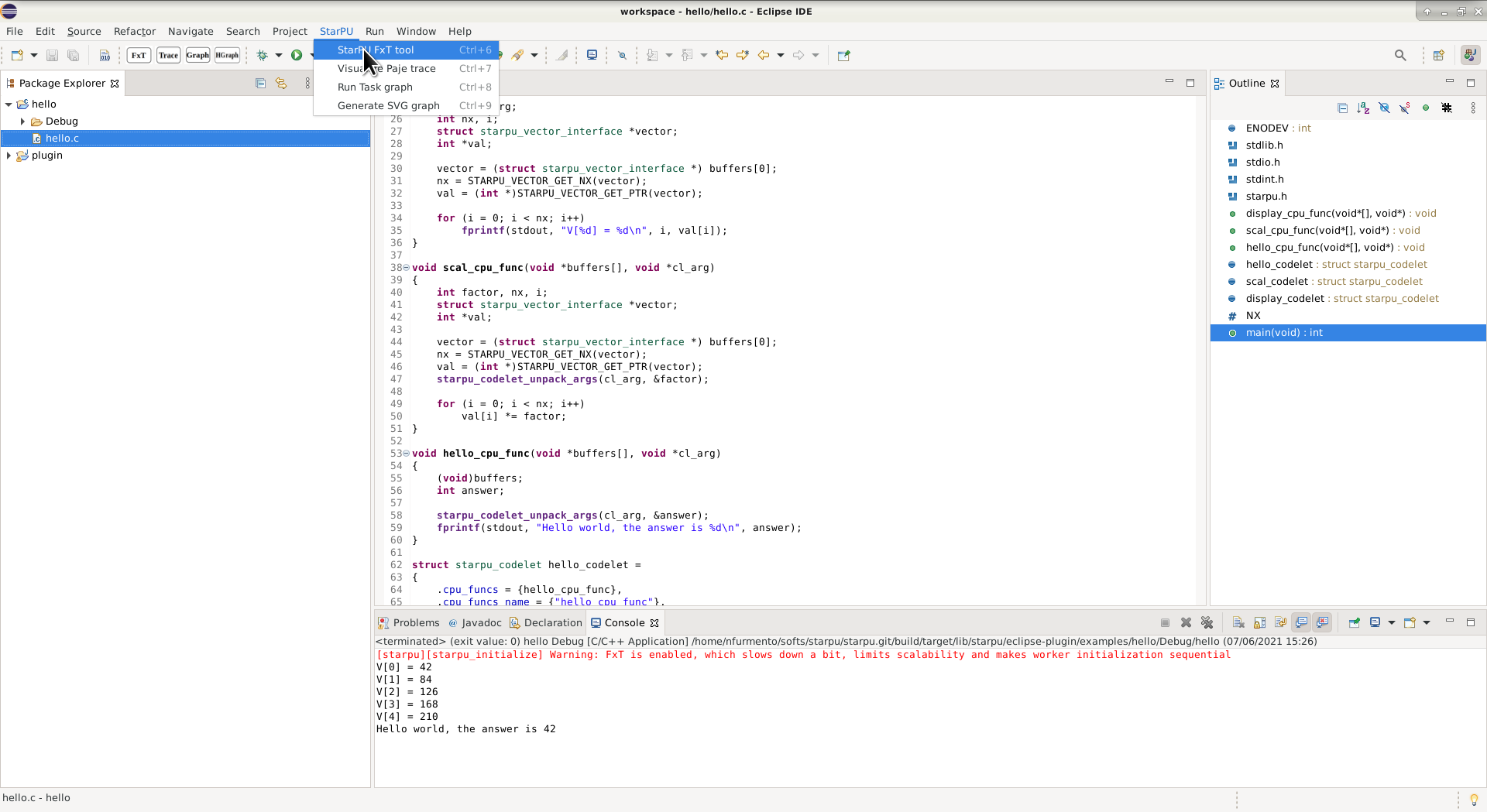Viewport: 1487px width, 812px height.
Task: Click the Package Explorer view menu dots
Action: tap(307, 83)
